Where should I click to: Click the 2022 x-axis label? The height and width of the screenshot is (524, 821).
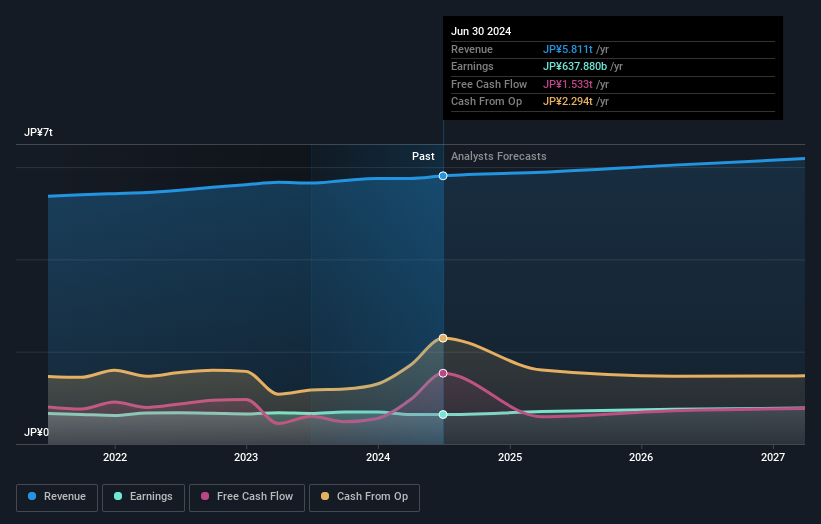(115, 457)
